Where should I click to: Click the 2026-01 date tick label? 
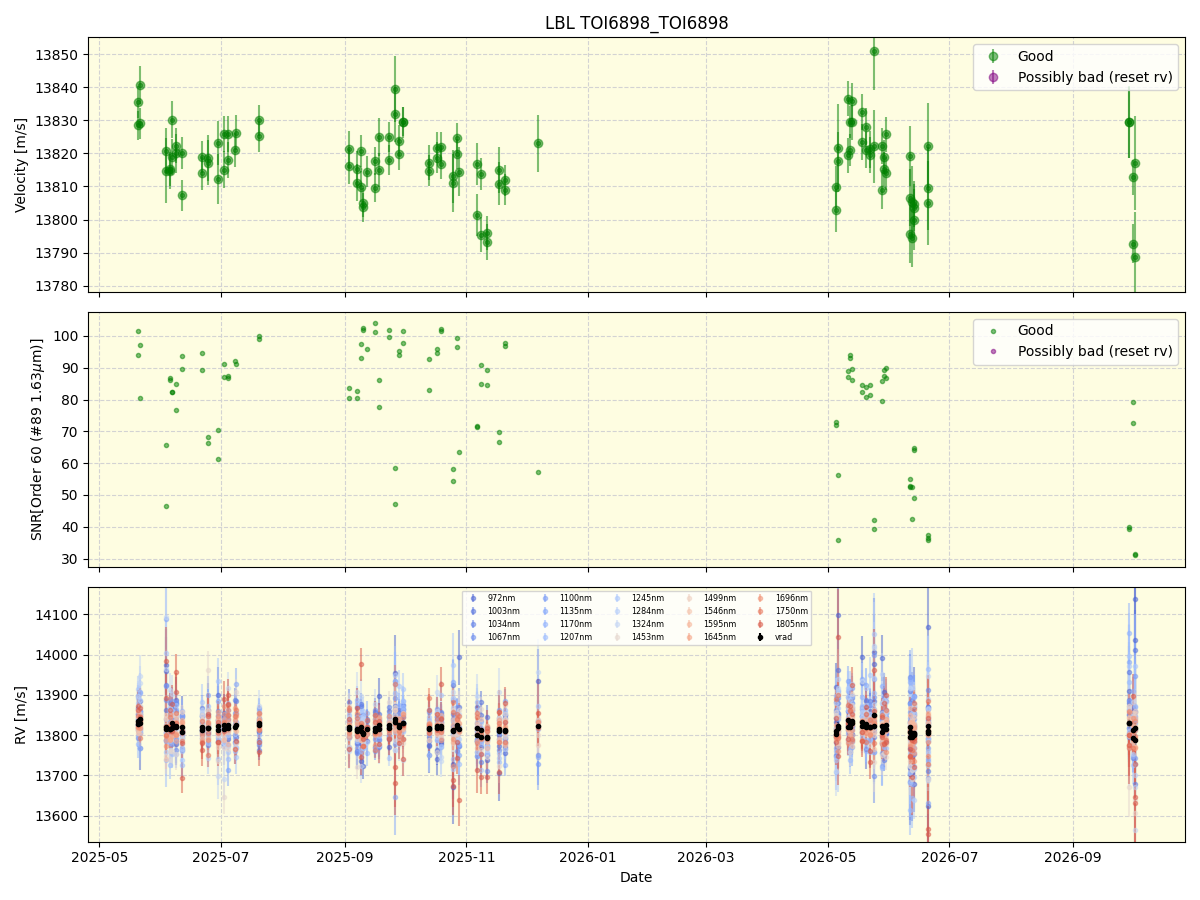(x=588, y=856)
